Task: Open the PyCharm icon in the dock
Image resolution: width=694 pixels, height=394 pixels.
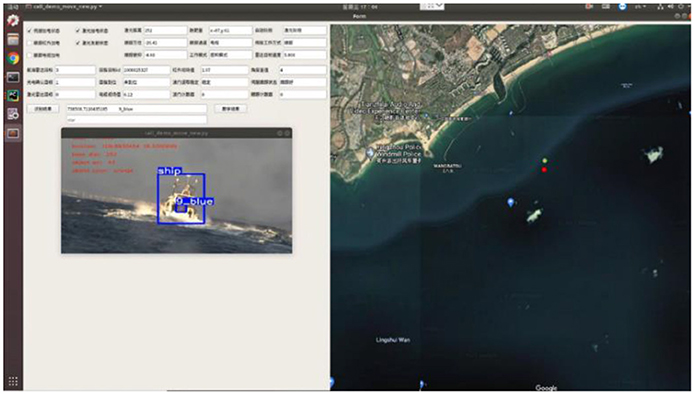Action: (x=13, y=96)
